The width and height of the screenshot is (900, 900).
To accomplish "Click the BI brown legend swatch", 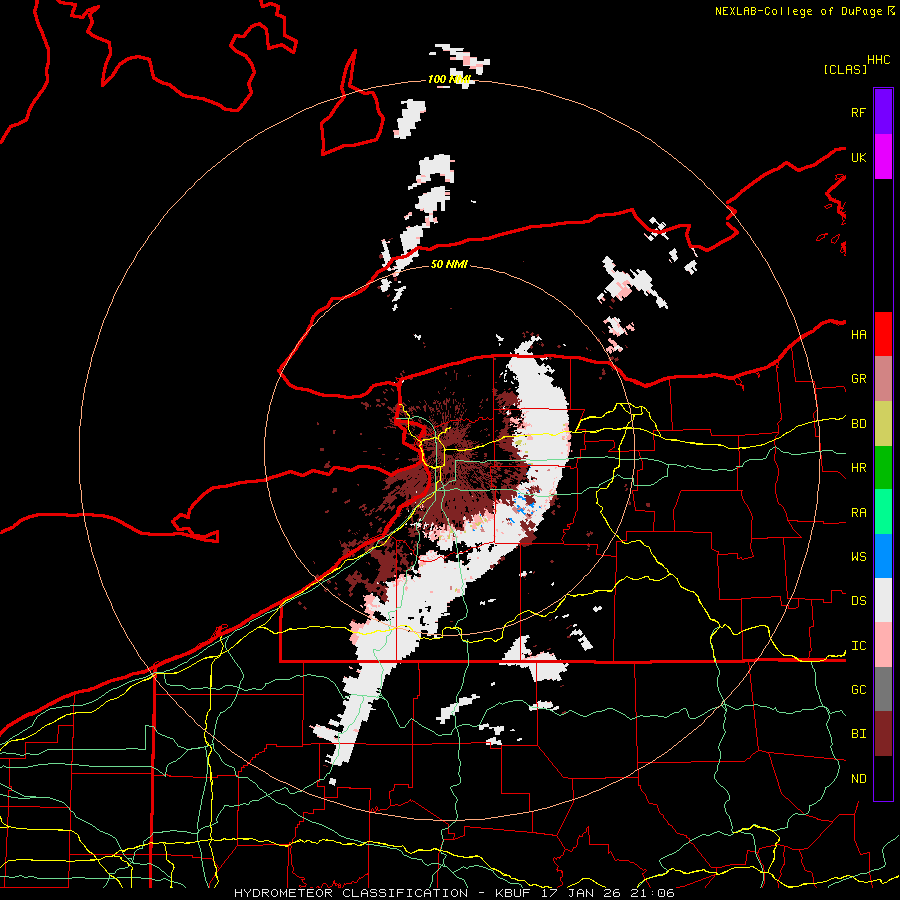I will tap(883, 734).
